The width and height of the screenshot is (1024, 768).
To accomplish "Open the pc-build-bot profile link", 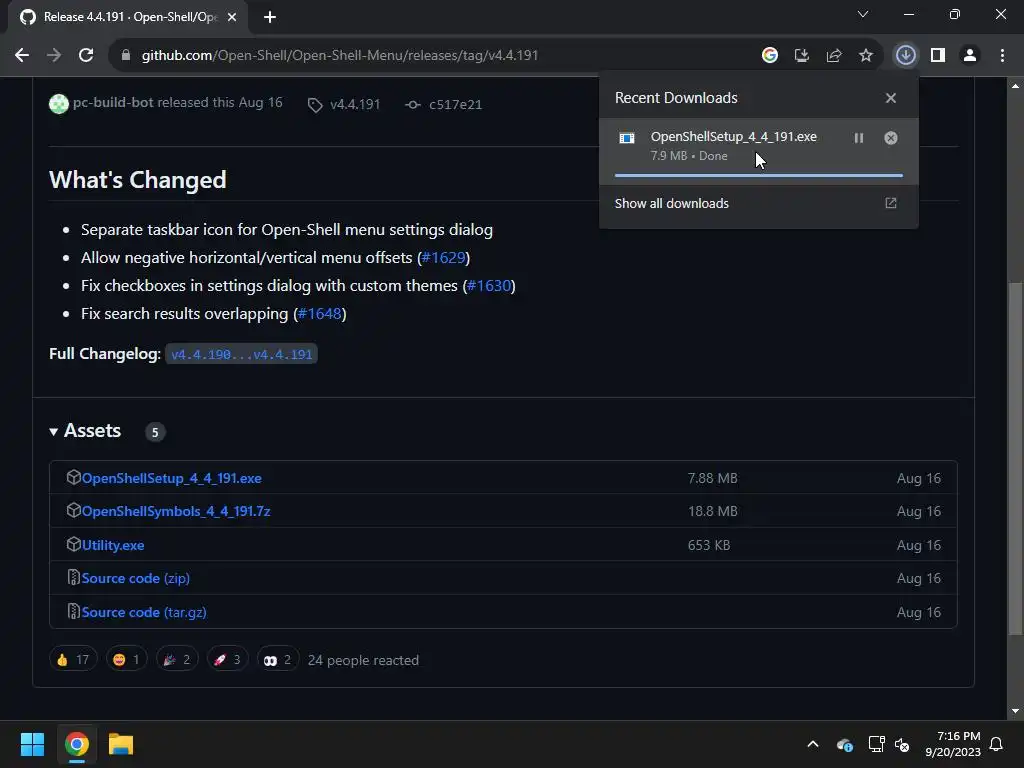I will 113,103.
